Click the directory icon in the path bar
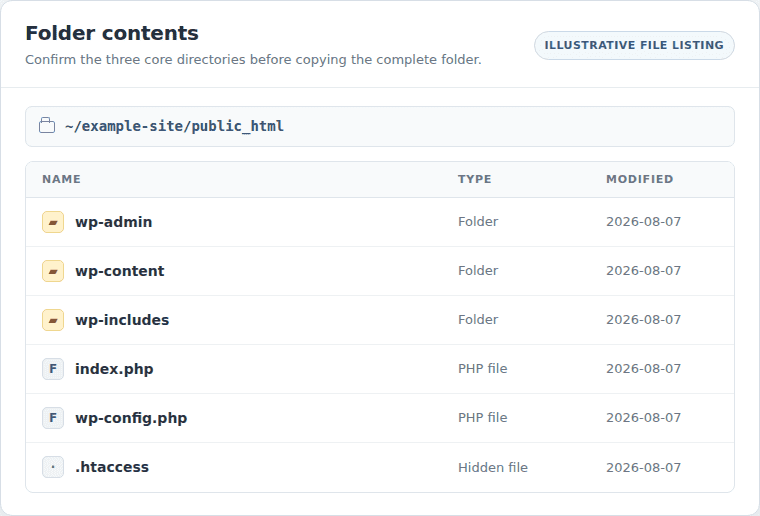Viewport: 760px width, 516px height. 47,125
